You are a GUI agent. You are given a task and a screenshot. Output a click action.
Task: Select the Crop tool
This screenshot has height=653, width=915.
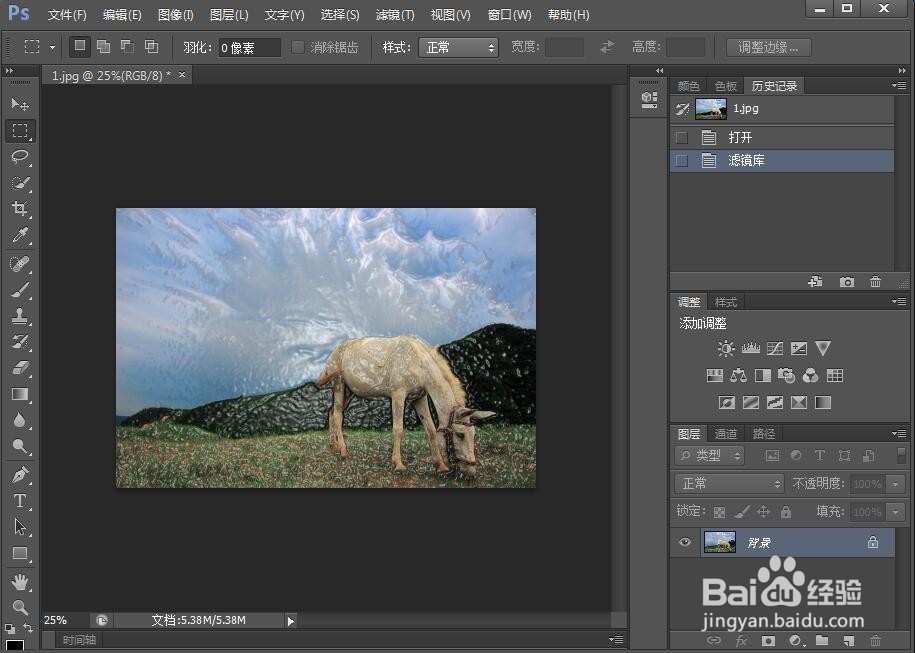click(20, 208)
